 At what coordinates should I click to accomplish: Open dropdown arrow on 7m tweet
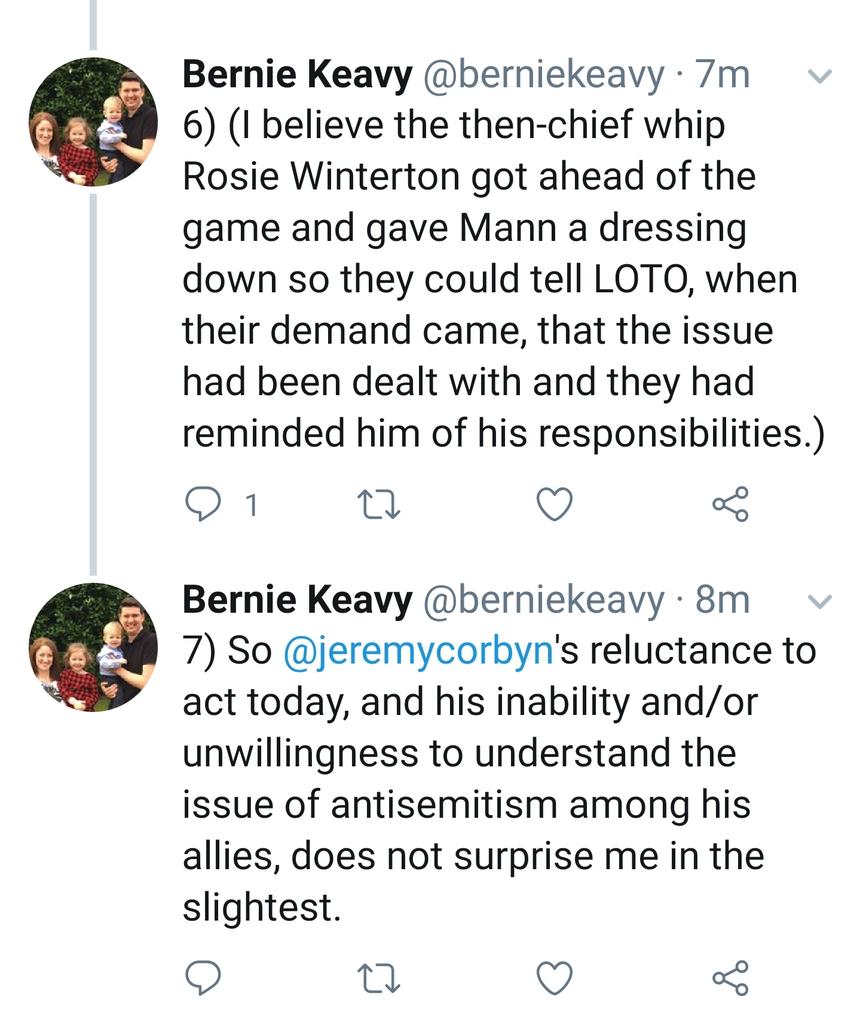(x=819, y=76)
